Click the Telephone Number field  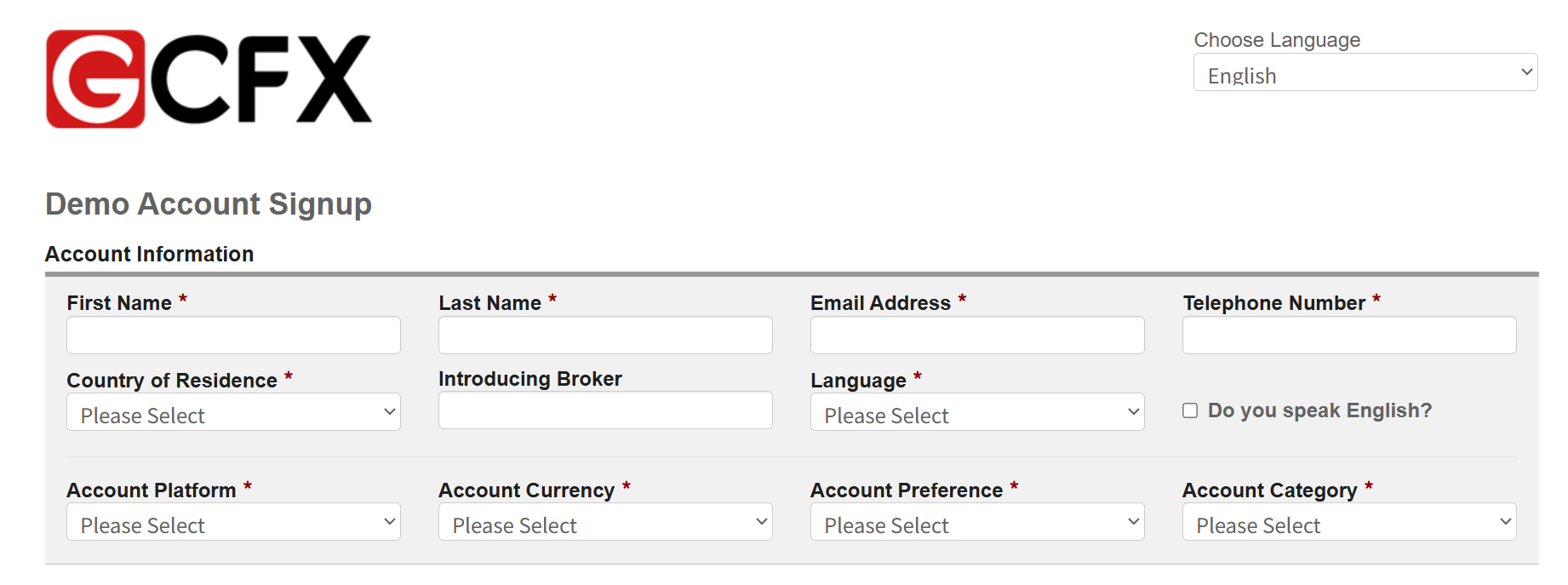pos(1349,336)
